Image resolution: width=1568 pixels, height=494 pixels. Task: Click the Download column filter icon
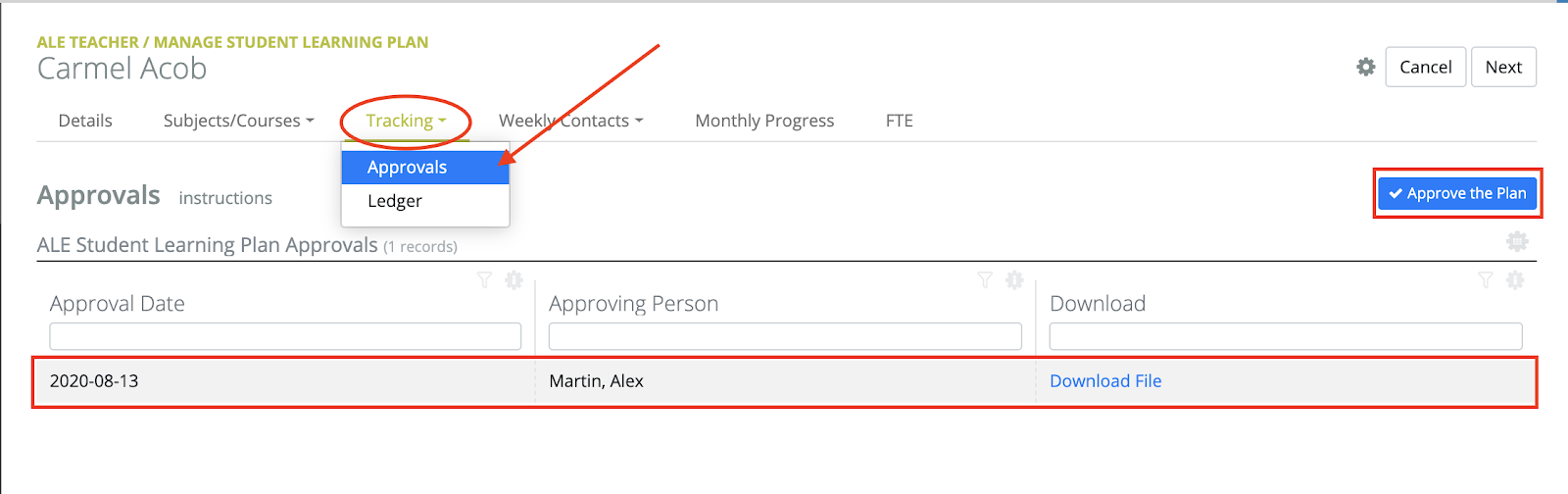(x=1486, y=281)
